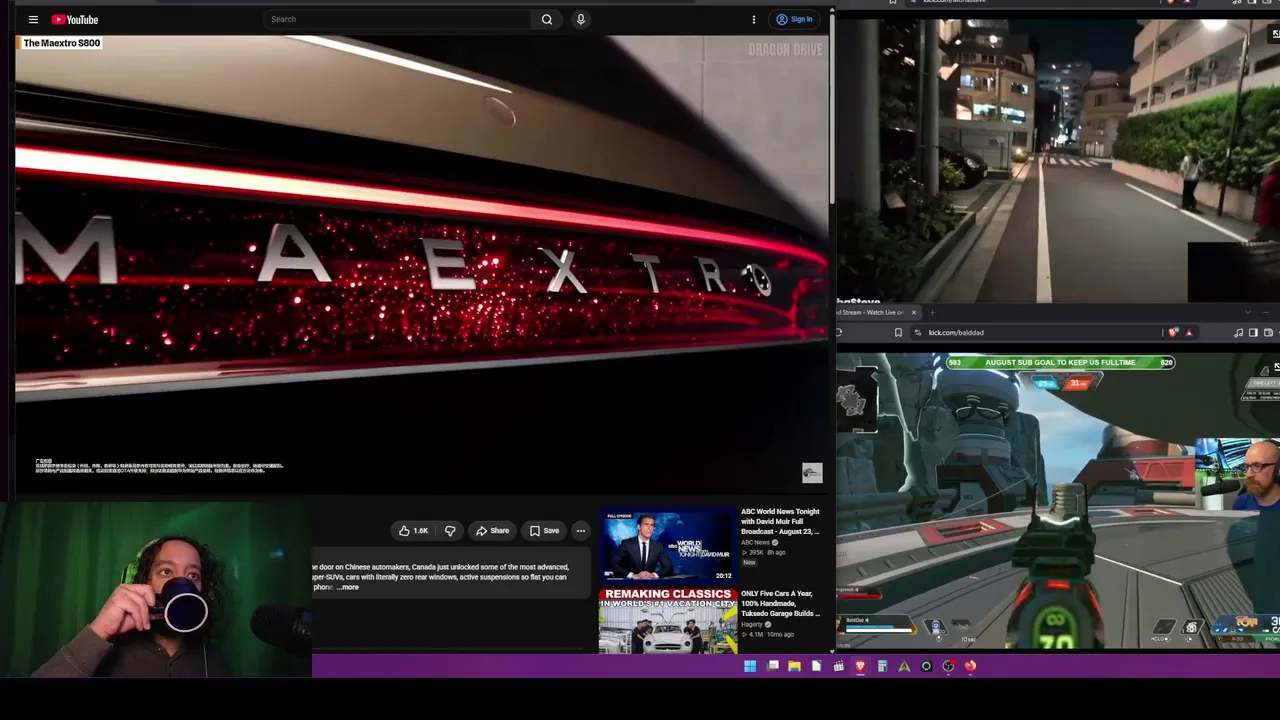Click the YouTube page vertical scrollbar
1280x720 pixels.
click(832, 110)
